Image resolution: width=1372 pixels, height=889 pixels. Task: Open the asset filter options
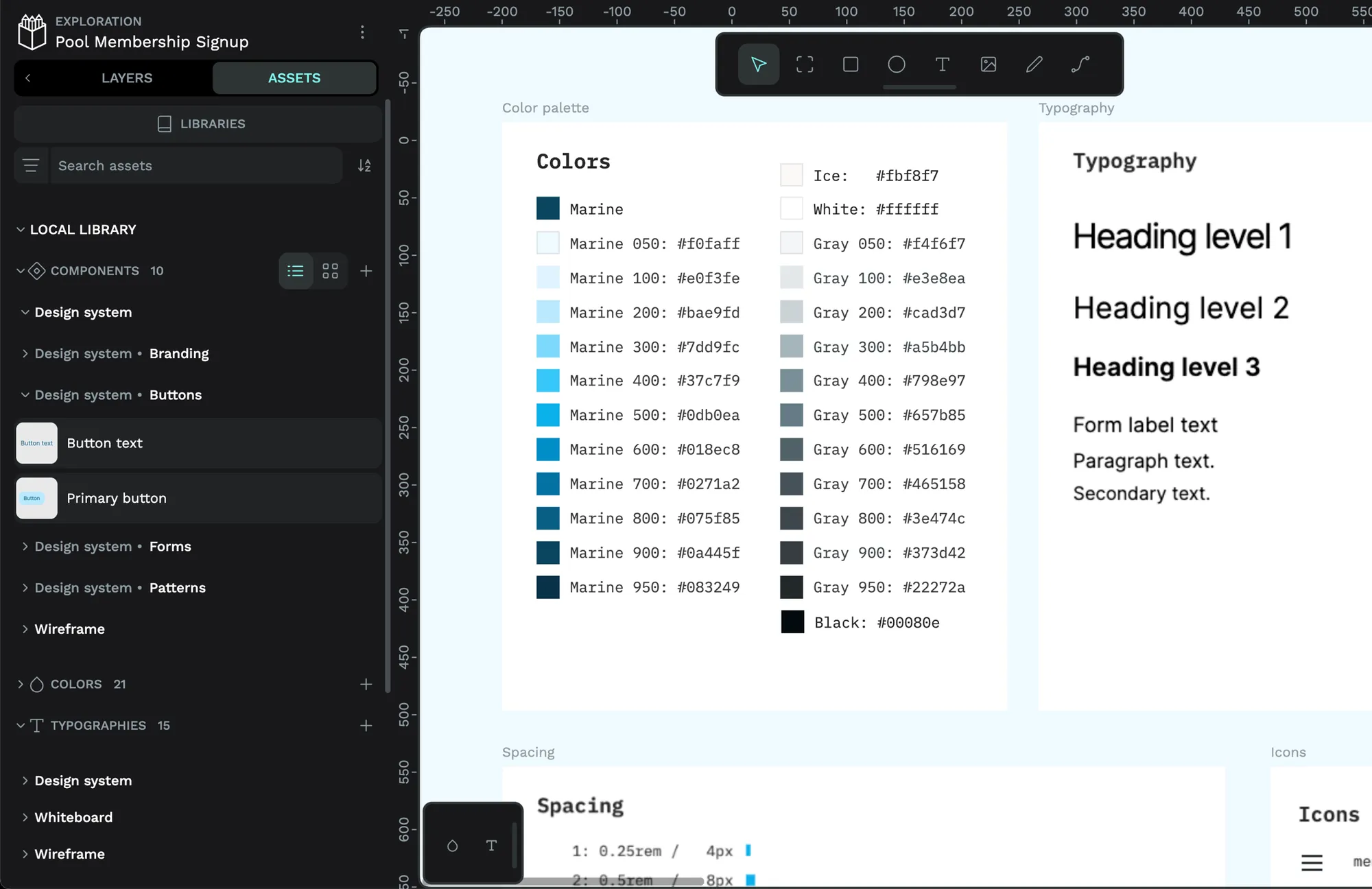[x=31, y=165]
